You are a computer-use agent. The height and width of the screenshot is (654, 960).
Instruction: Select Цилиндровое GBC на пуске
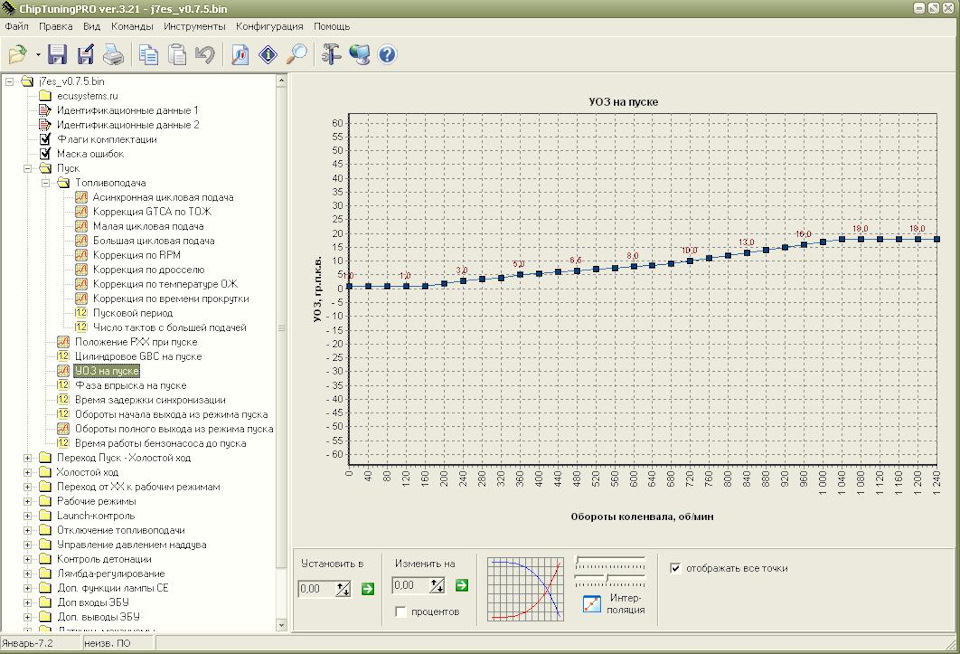pos(138,356)
